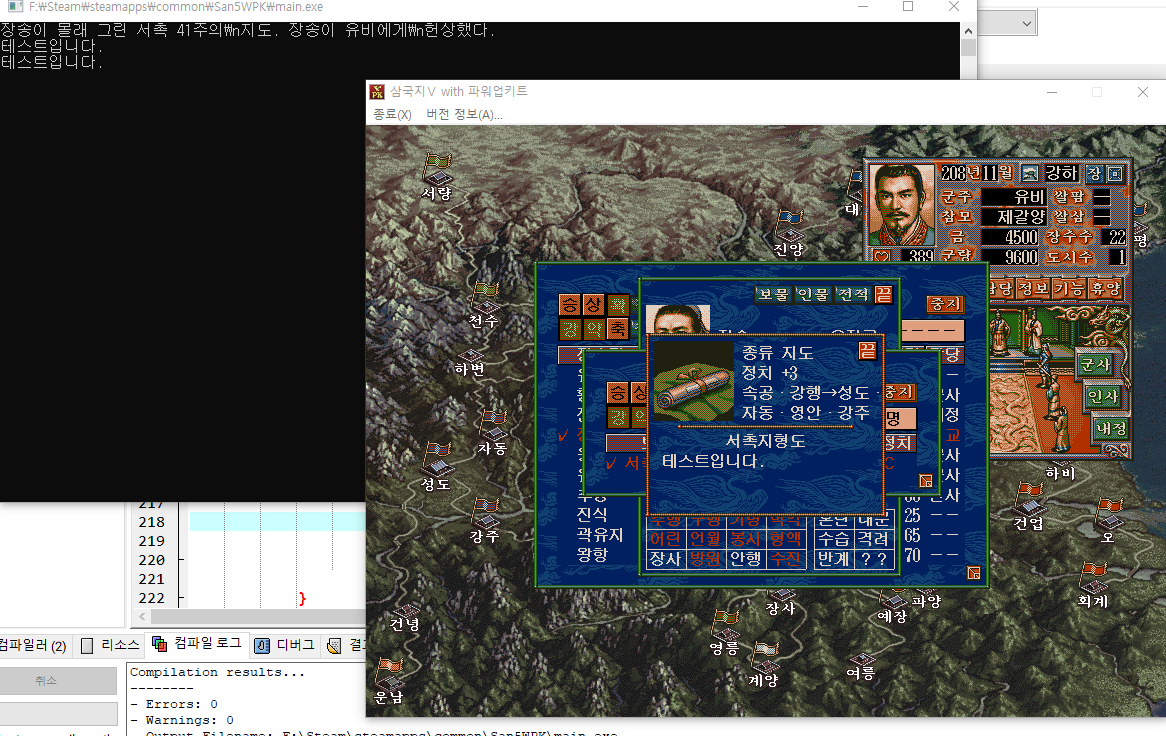
Task: Click the square map icon beside 장
Action: pyautogui.click(x=1115, y=173)
